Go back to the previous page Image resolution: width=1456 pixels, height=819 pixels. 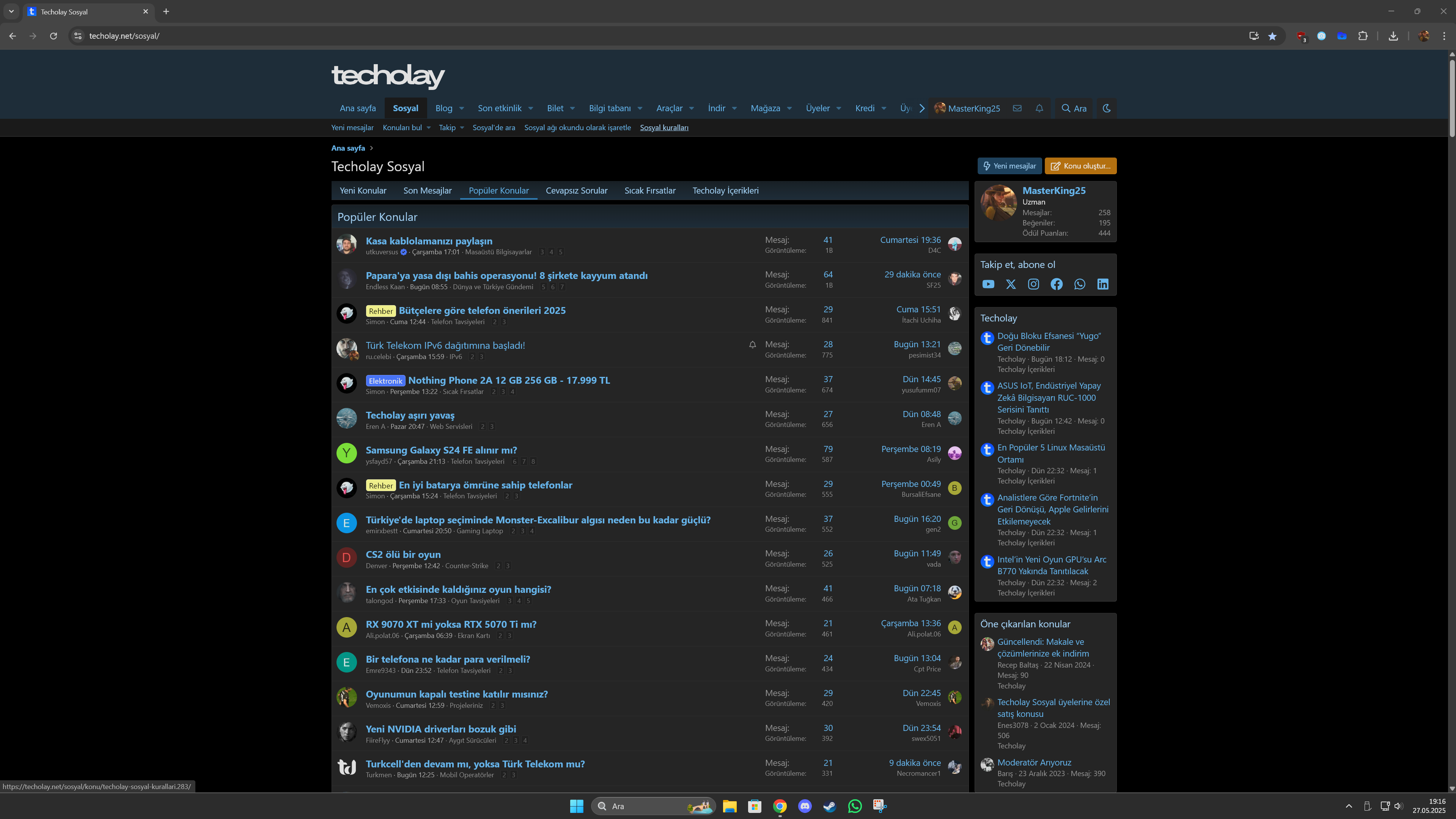click(x=13, y=36)
